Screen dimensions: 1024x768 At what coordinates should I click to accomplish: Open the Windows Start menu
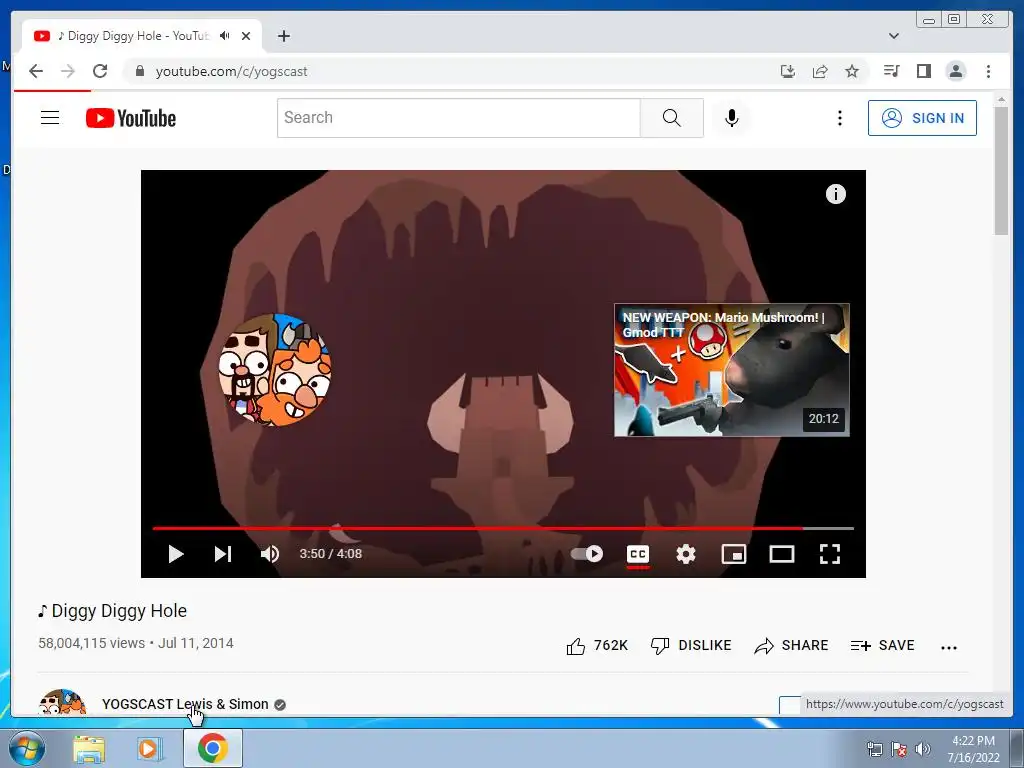(27, 748)
